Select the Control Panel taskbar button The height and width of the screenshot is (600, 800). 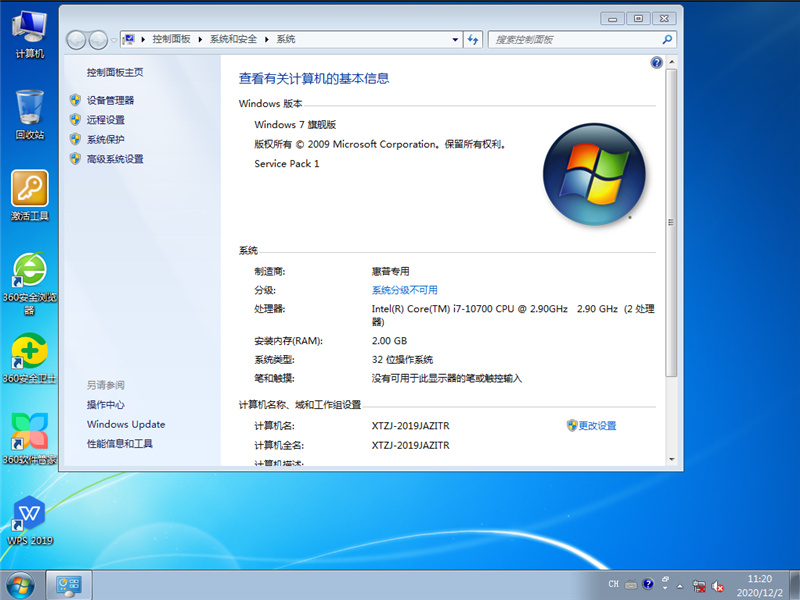coord(69,585)
